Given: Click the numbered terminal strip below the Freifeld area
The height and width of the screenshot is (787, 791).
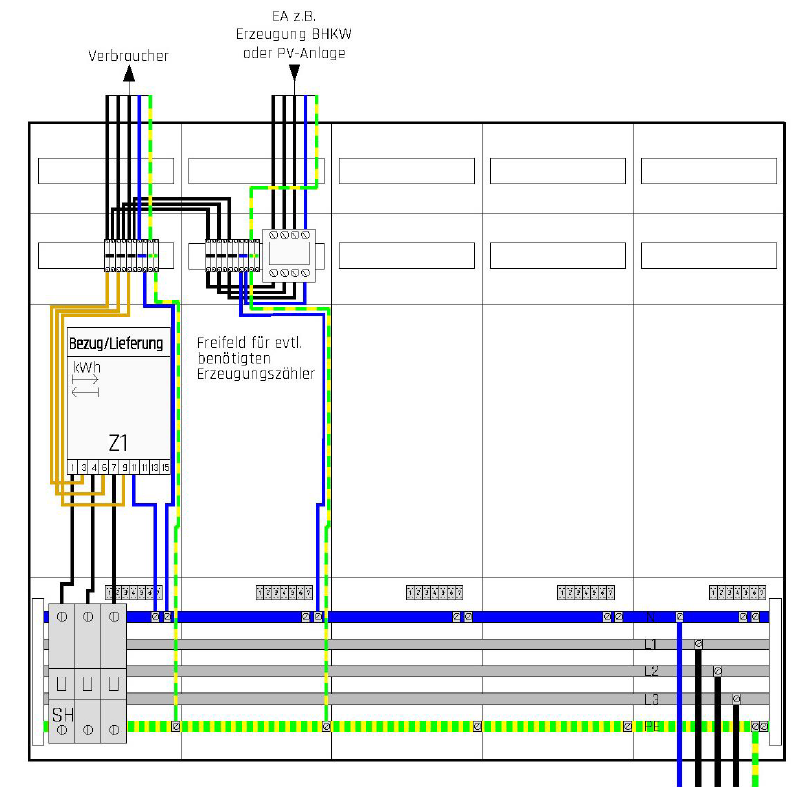Looking at the screenshot, I should pos(285,592).
